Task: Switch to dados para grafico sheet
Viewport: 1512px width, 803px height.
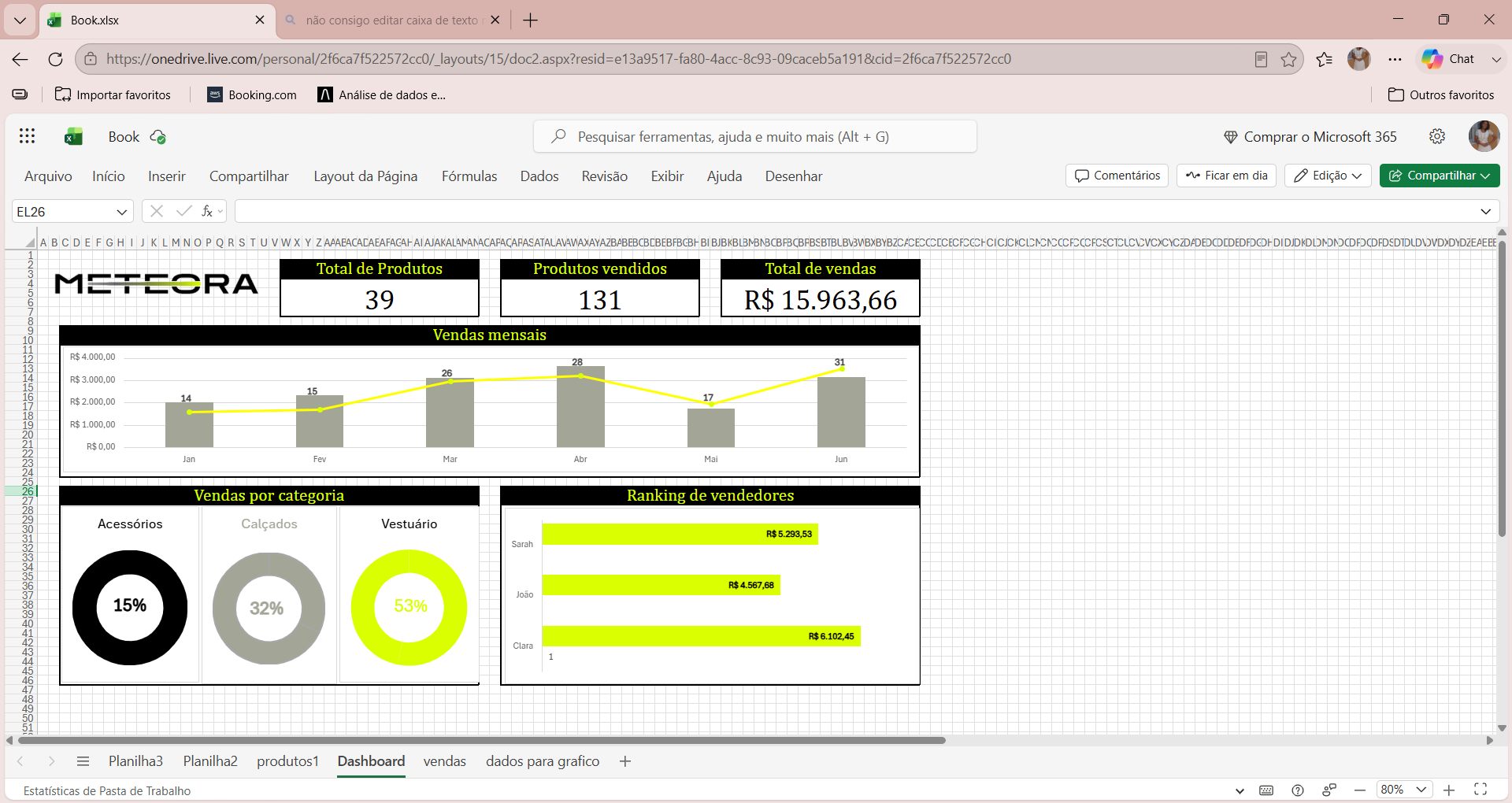Action: coord(543,761)
